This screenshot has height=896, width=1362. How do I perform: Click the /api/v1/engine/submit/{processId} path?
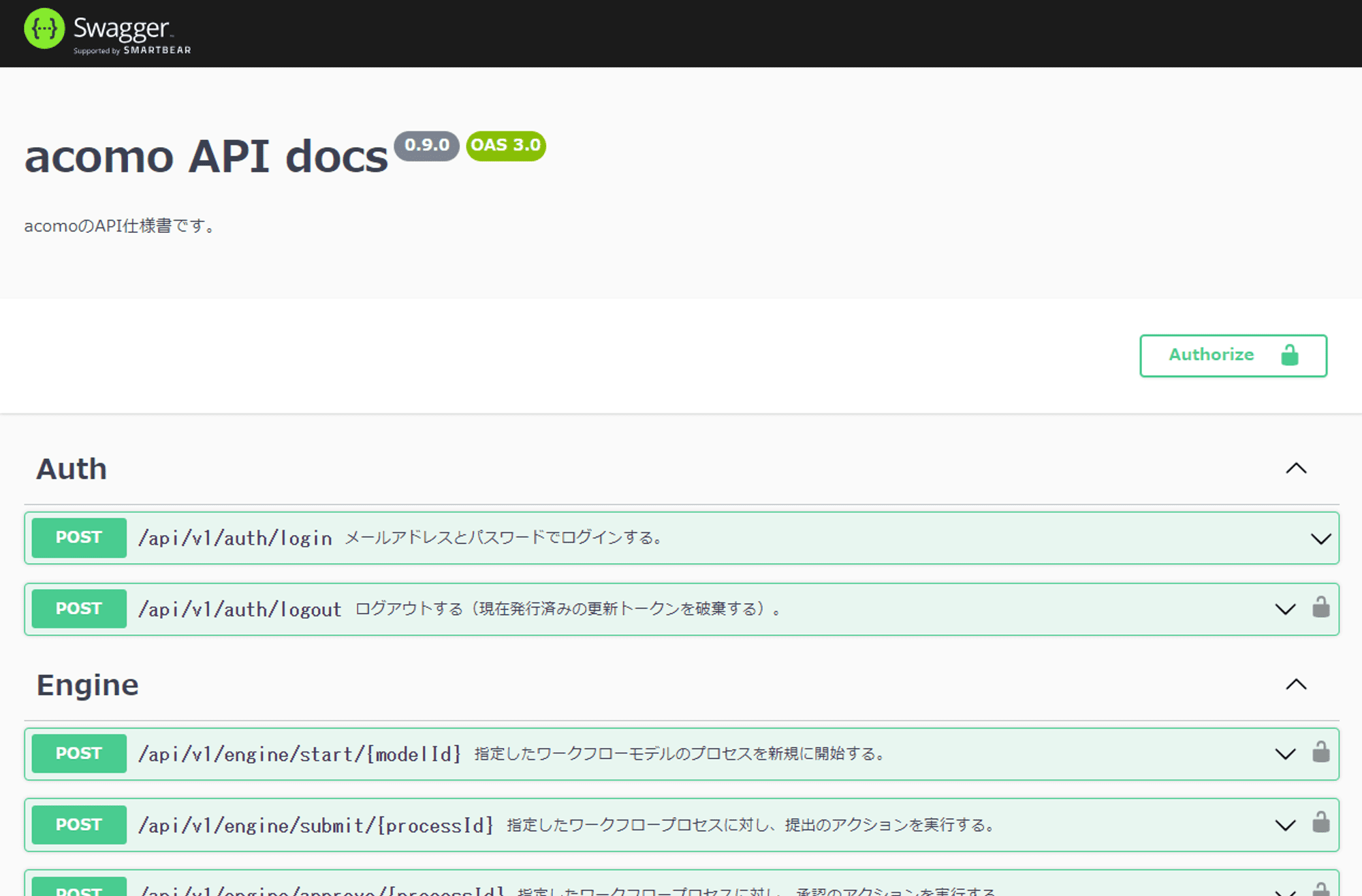(x=315, y=825)
